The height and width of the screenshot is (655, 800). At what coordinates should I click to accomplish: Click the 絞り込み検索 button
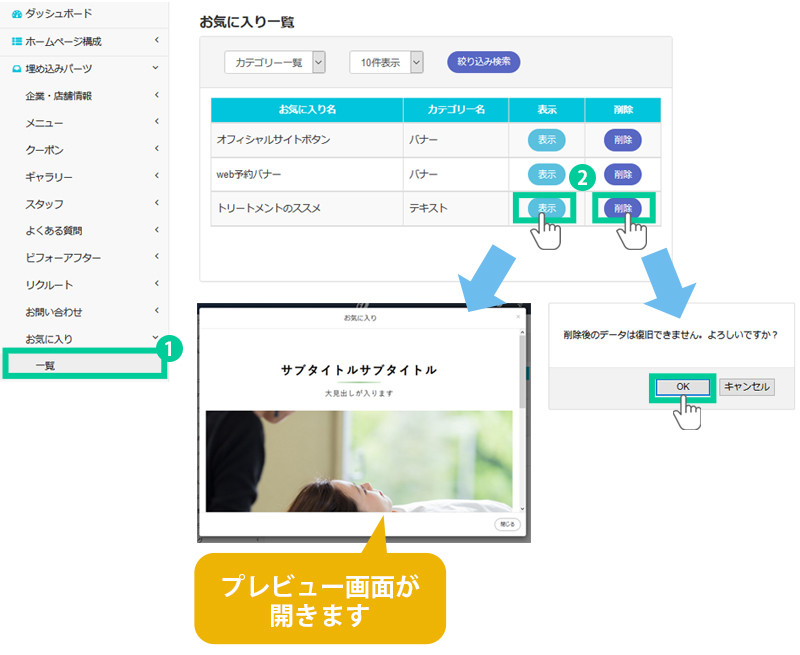tap(483, 62)
